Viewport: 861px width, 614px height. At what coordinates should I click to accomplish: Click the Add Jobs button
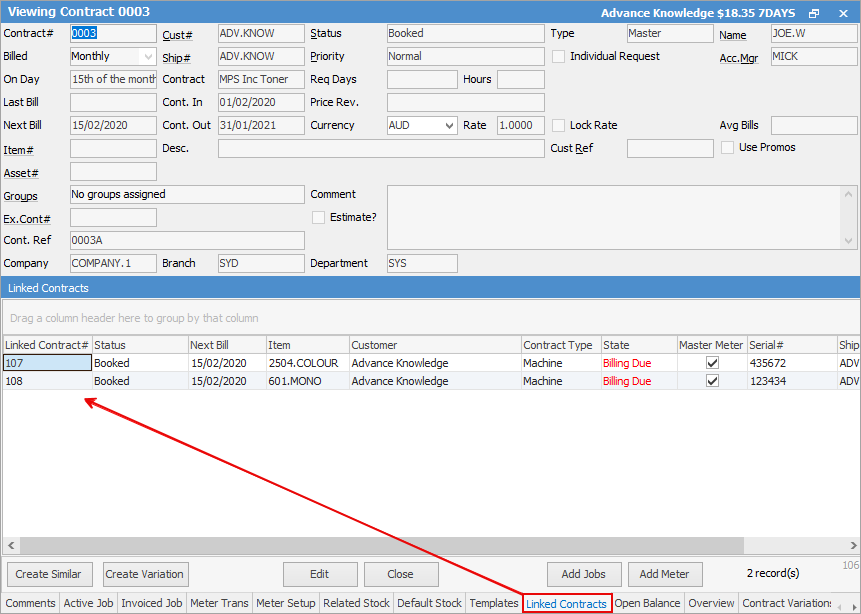pyautogui.click(x=583, y=574)
